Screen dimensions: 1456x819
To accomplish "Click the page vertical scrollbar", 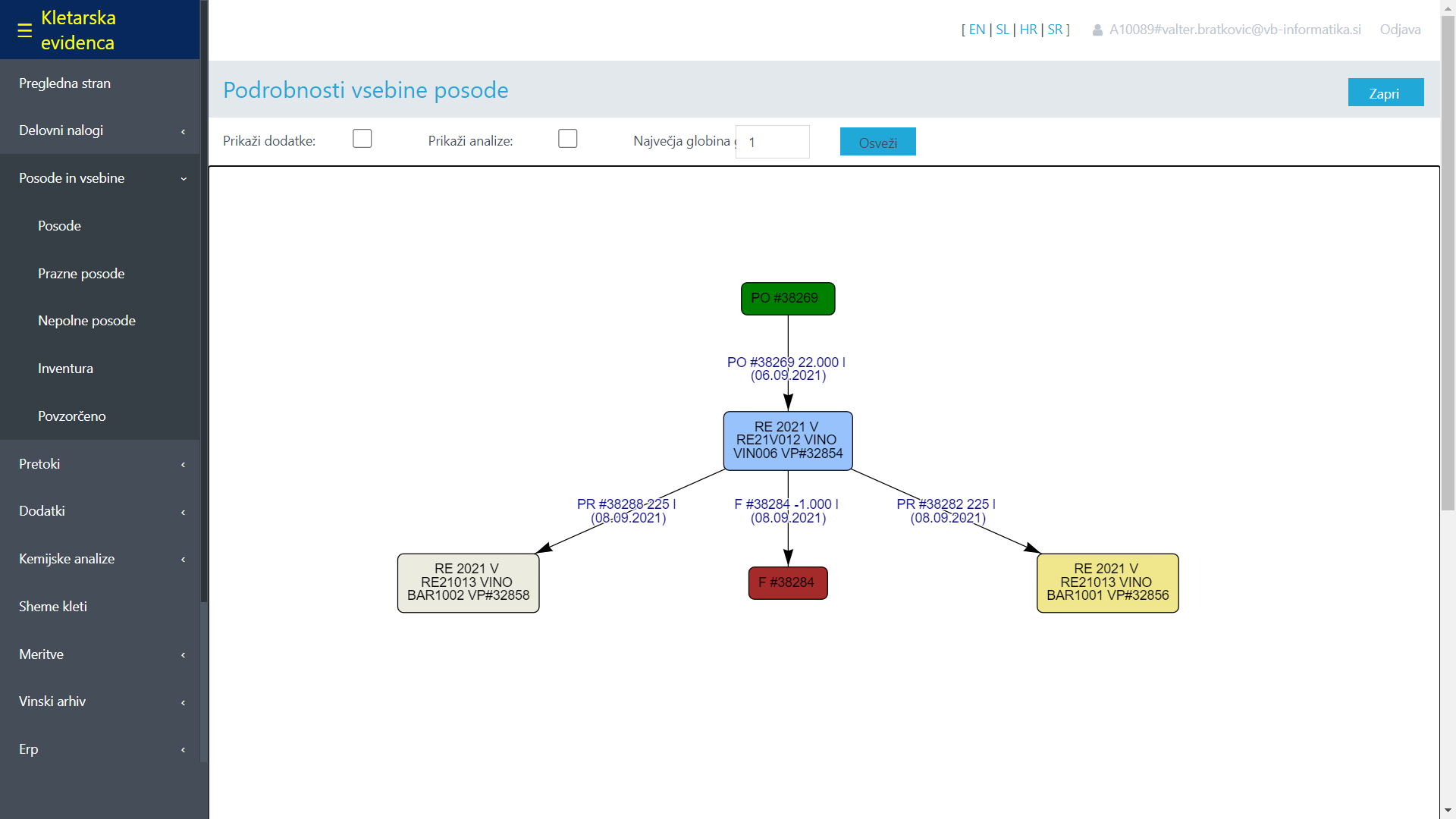I will coord(1448,262).
